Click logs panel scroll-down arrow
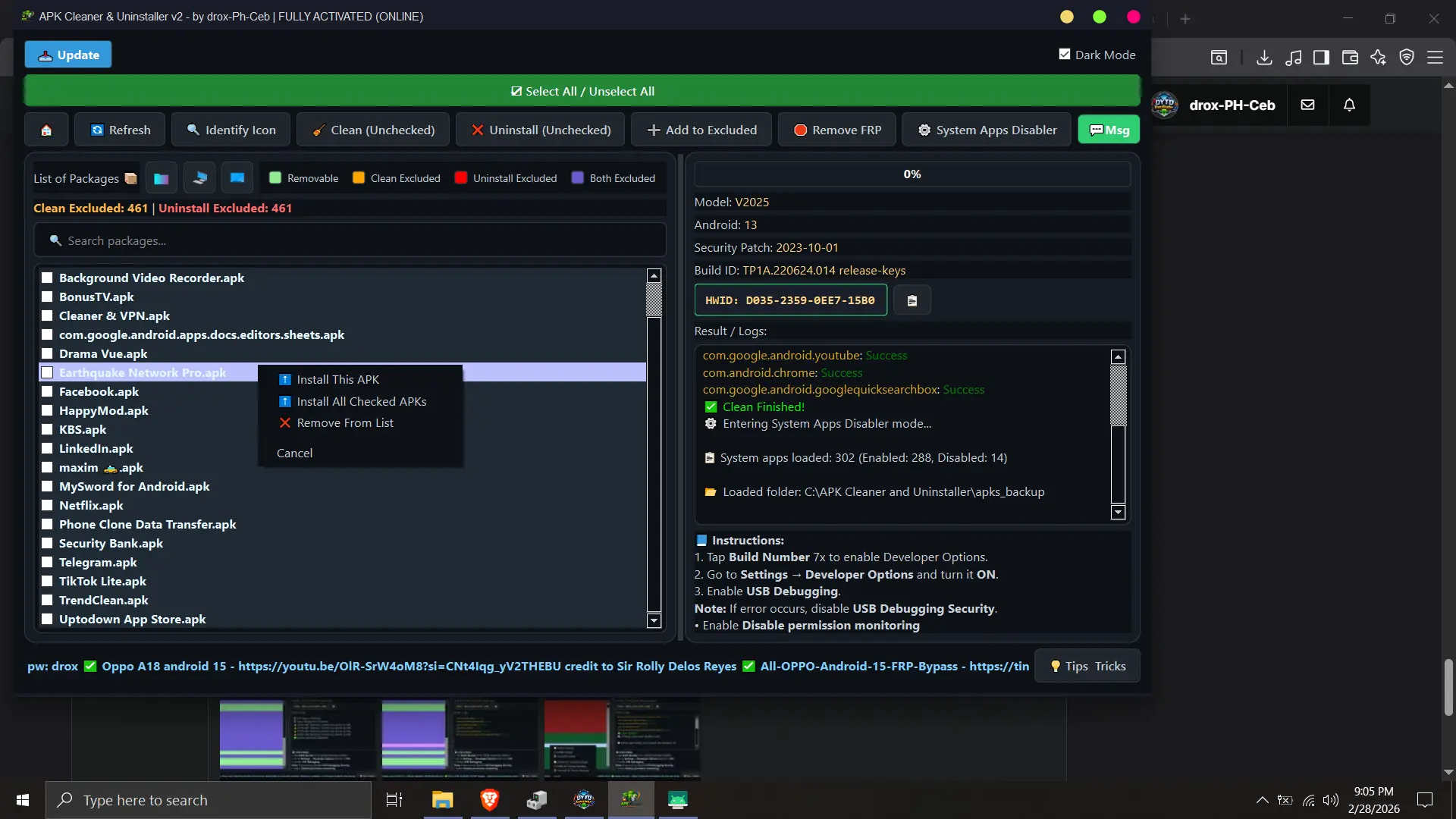The width and height of the screenshot is (1456, 819). pos(1118,513)
